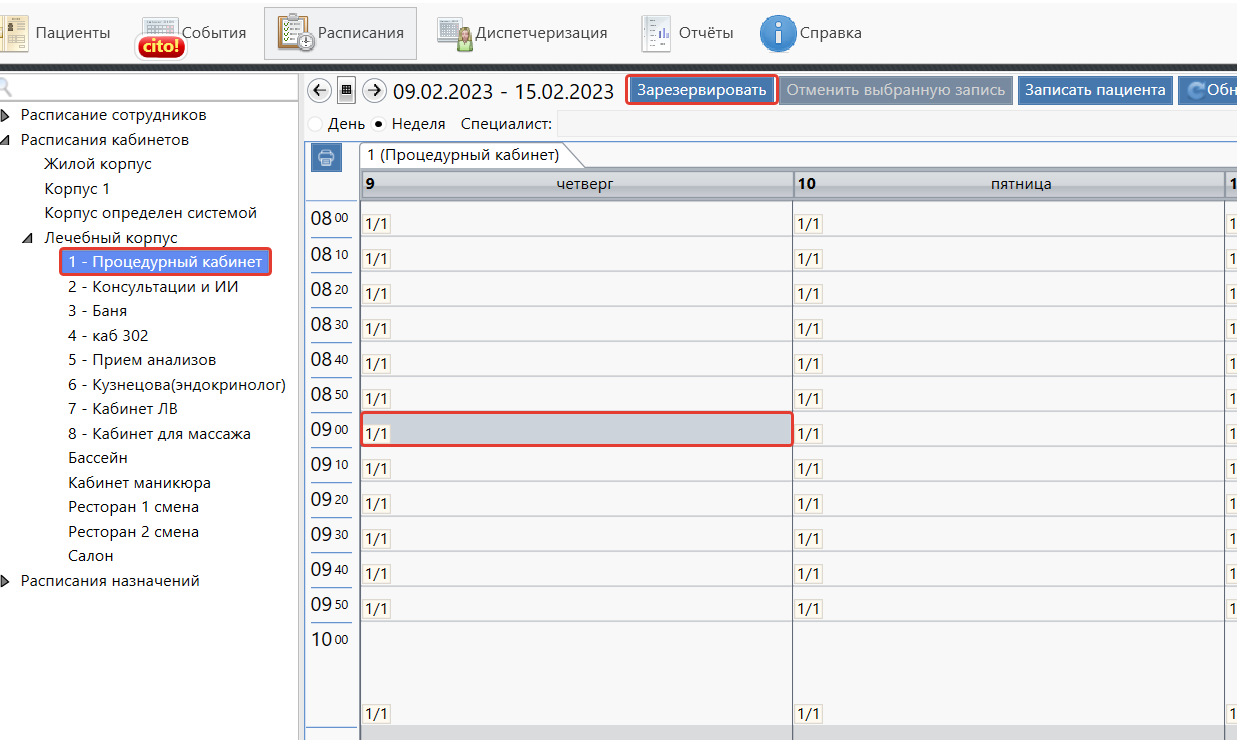Collapse Расписания кабинетов tree node
This screenshot has width=1237, height=740.
[x=6, y=140]
